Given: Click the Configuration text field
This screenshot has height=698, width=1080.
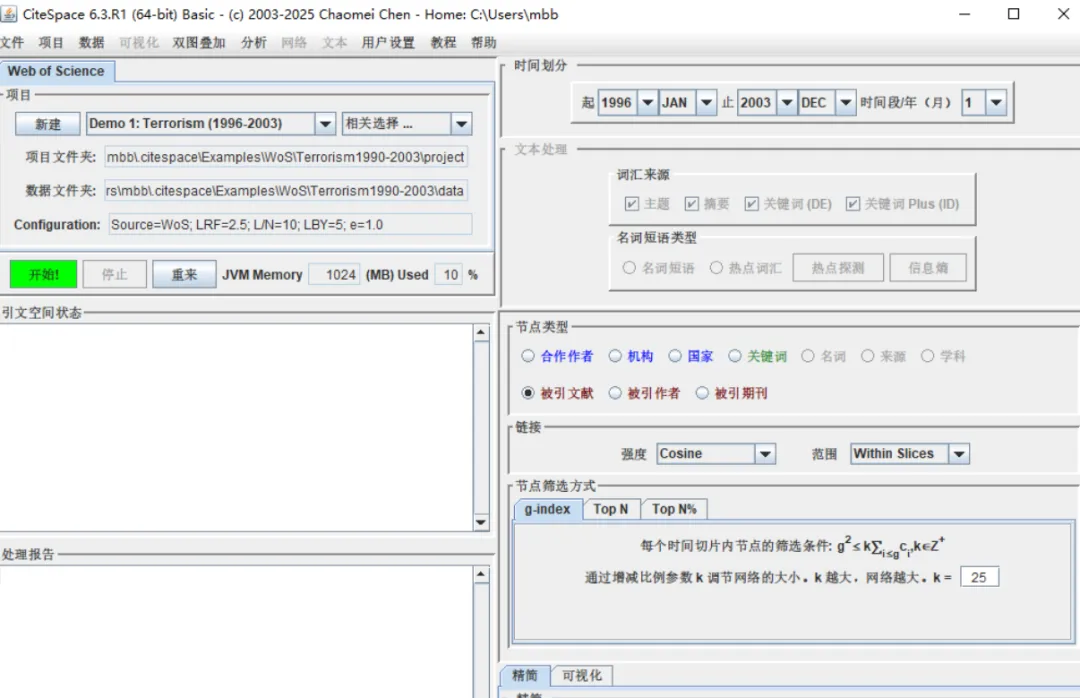Looking at the screenshot, I should [x=290, y=225].
